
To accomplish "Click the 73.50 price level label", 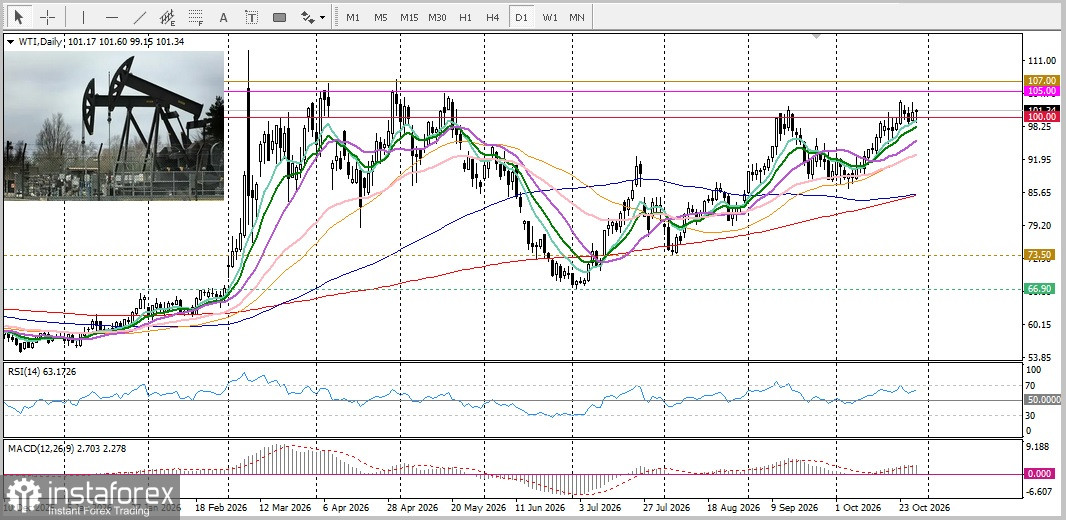I will (x=1042, y=255).
